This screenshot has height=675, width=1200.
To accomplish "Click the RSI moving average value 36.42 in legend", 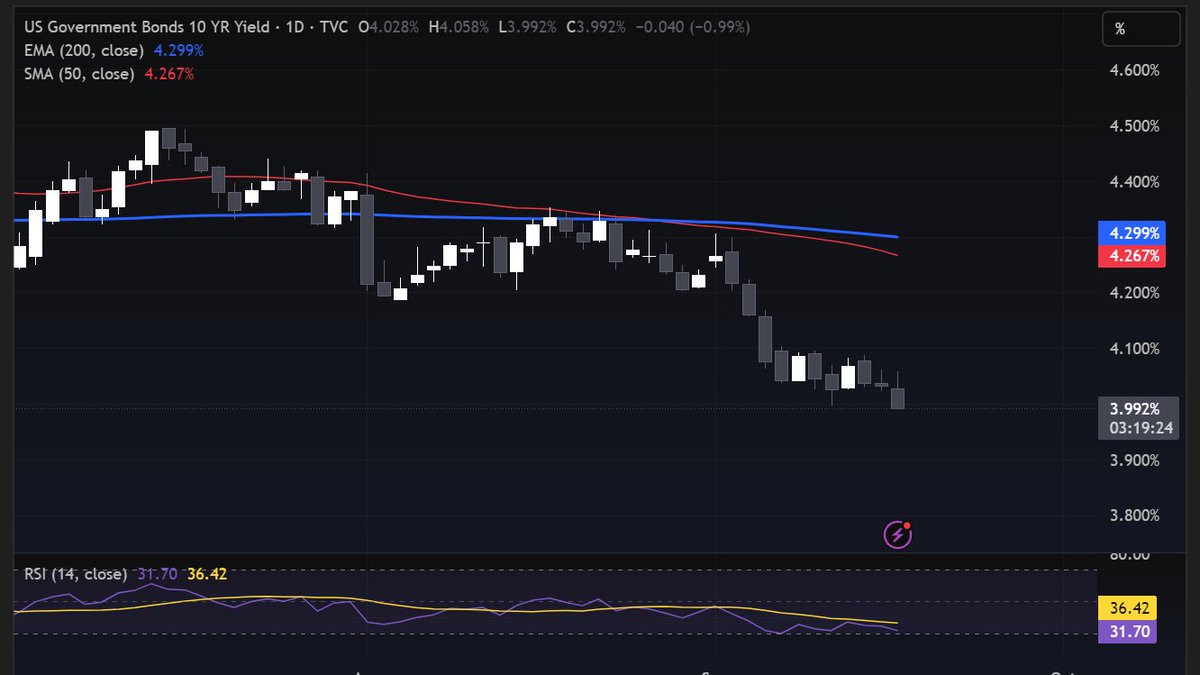I will pos(205,574).
